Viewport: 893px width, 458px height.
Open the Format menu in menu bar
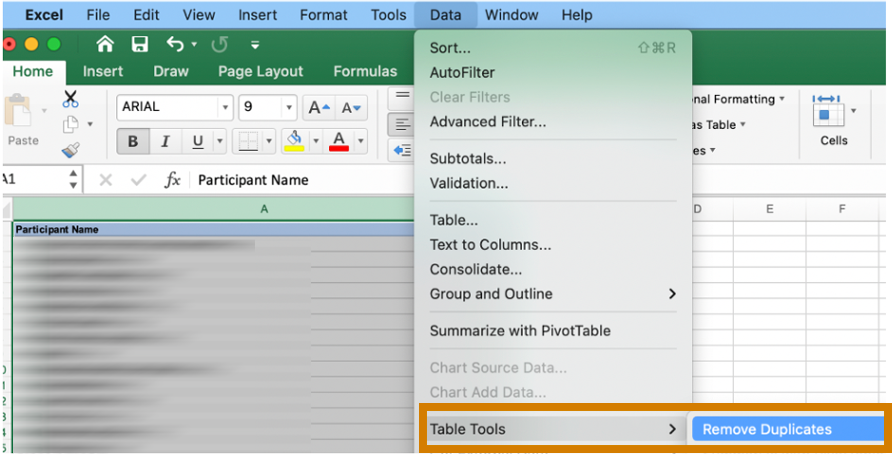pyautogui.click(x=323, y=15)
